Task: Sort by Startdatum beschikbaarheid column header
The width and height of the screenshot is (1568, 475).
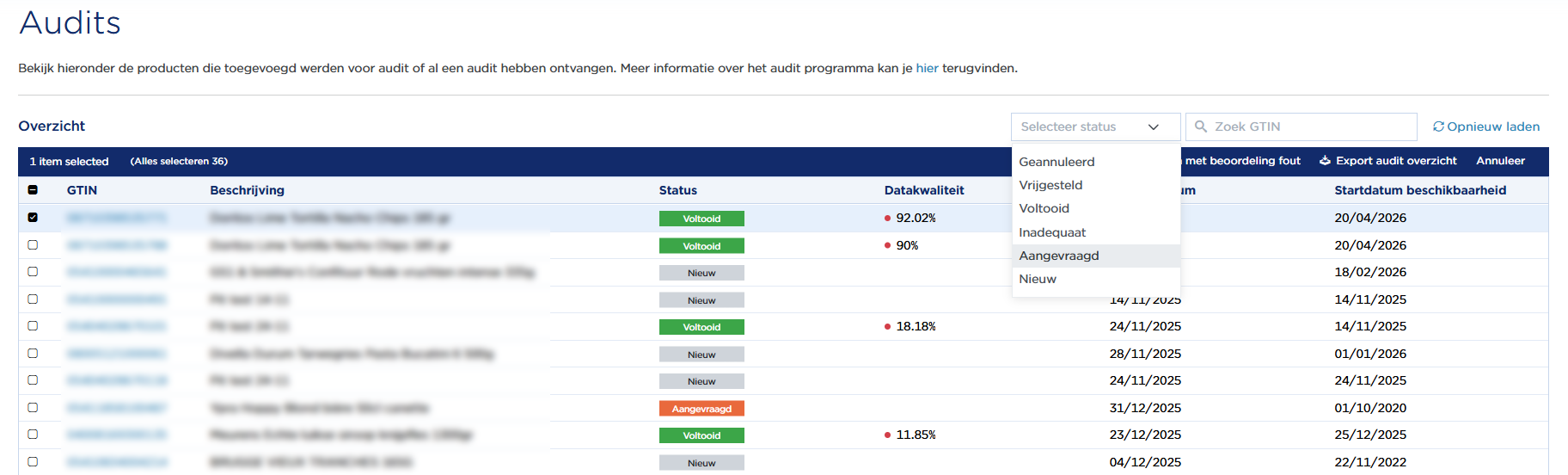Action: click(1420, 190)
